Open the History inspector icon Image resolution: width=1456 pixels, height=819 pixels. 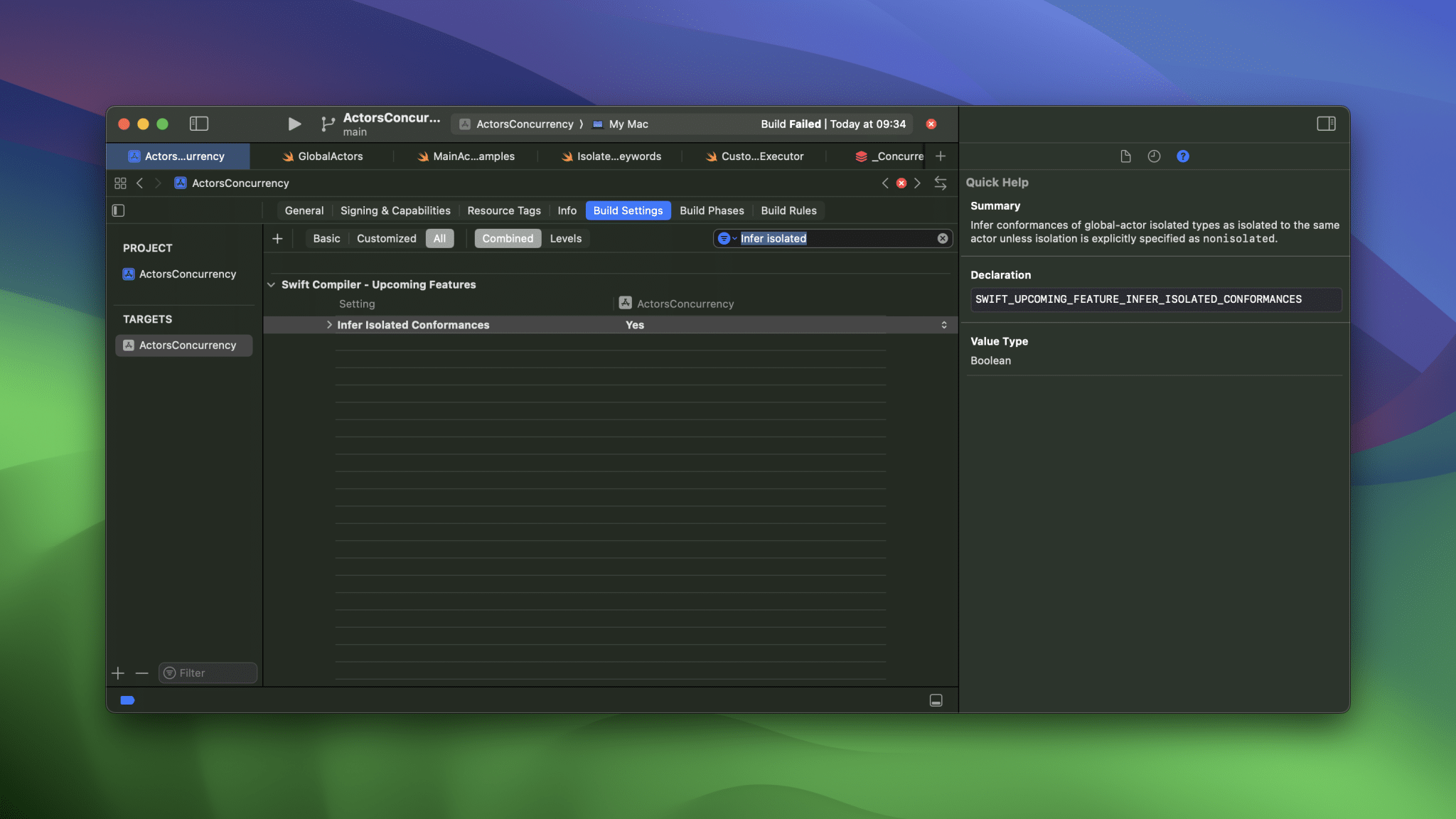click(x=1154, y=156)
